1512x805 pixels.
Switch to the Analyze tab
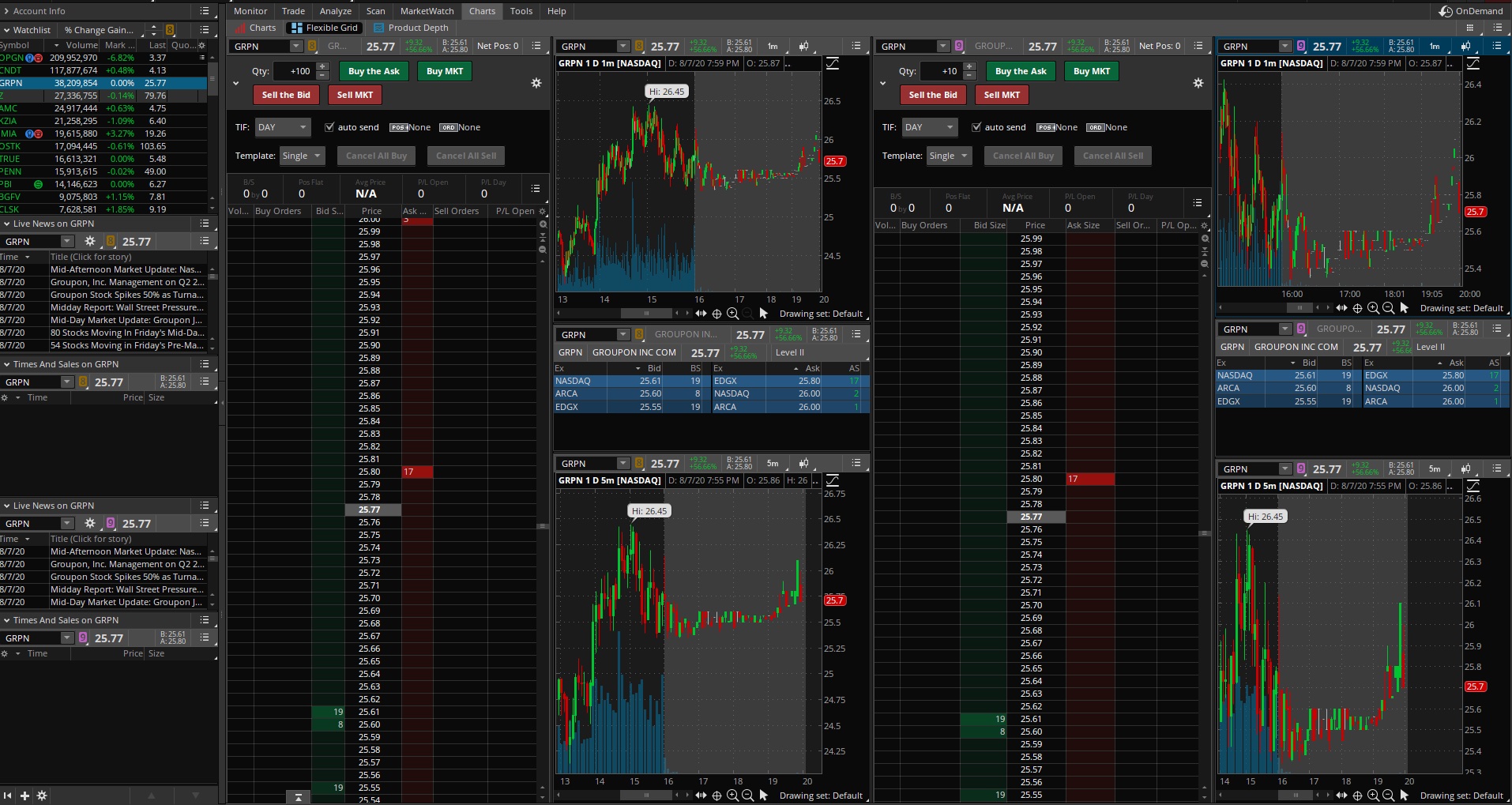[x=336, y=11]
